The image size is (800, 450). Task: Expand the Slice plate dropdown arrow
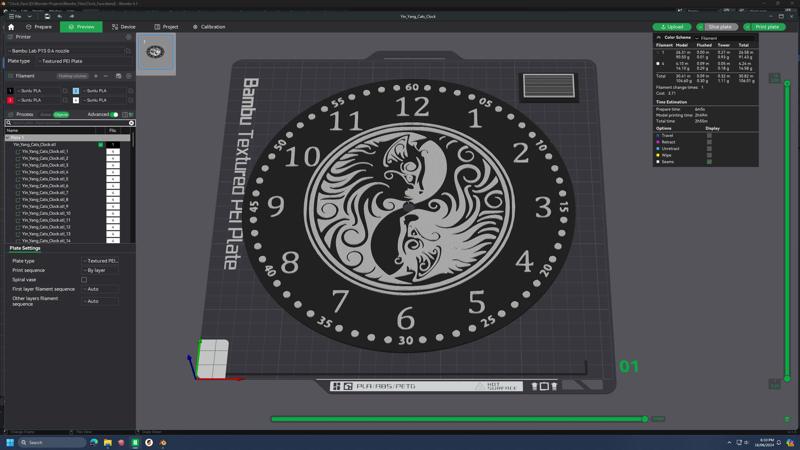(700, 27)
